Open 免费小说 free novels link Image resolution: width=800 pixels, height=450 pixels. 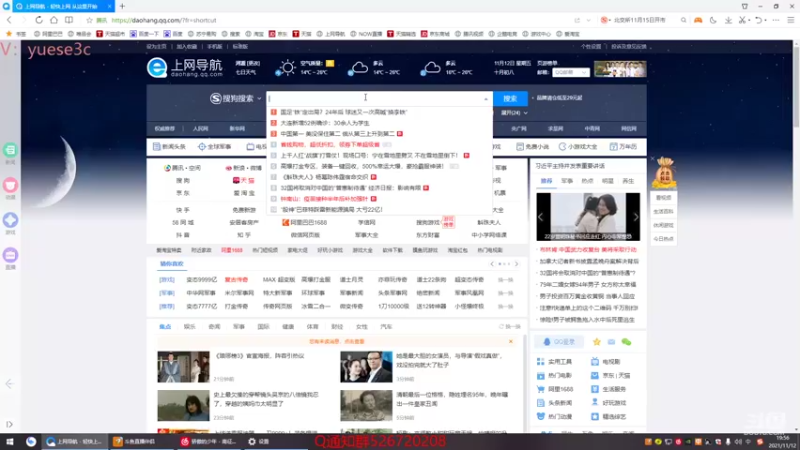pyautogui.click(x=532, y=147)
